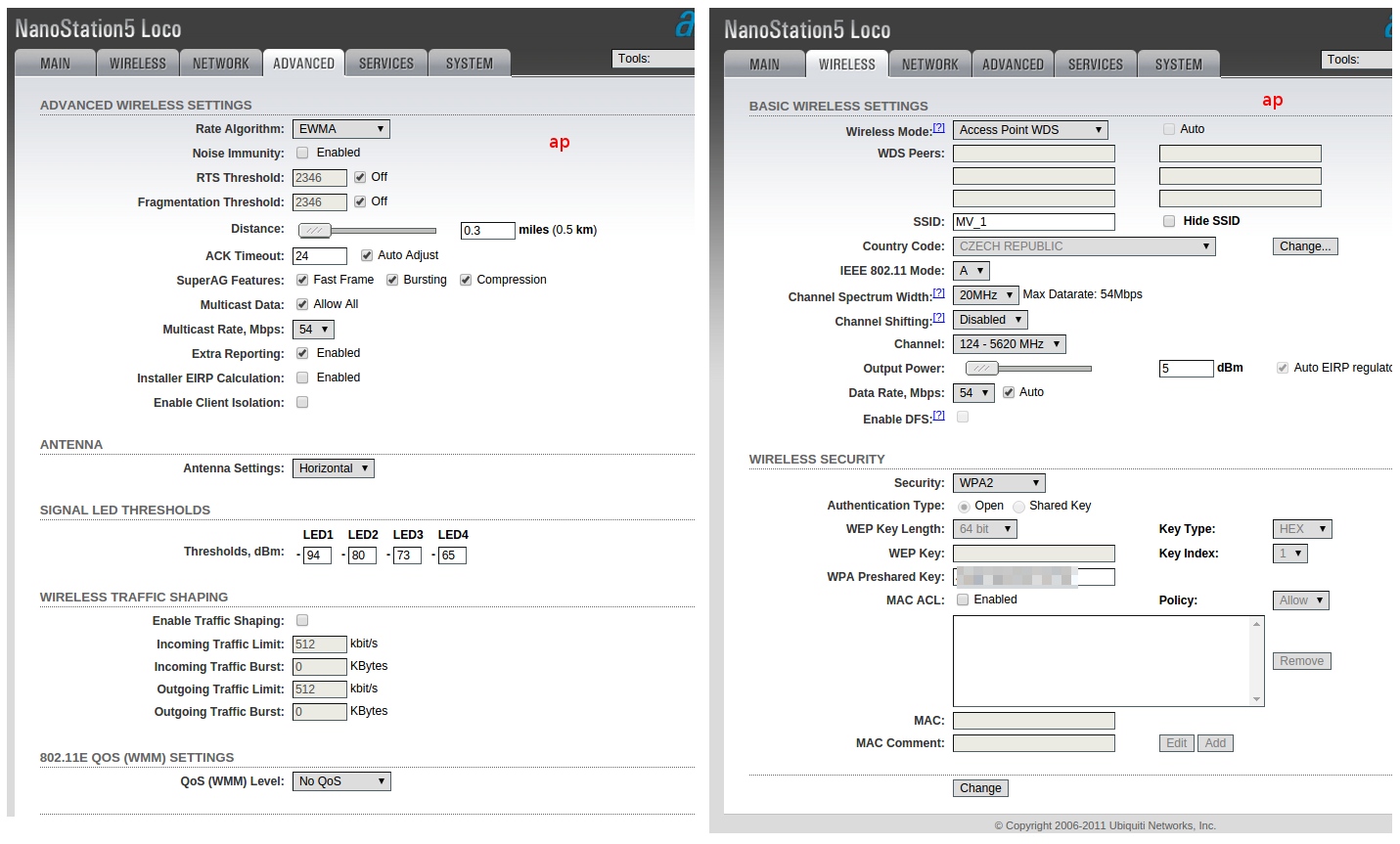Open IEEE 802.11 Mode dropdown

point(971,271)
